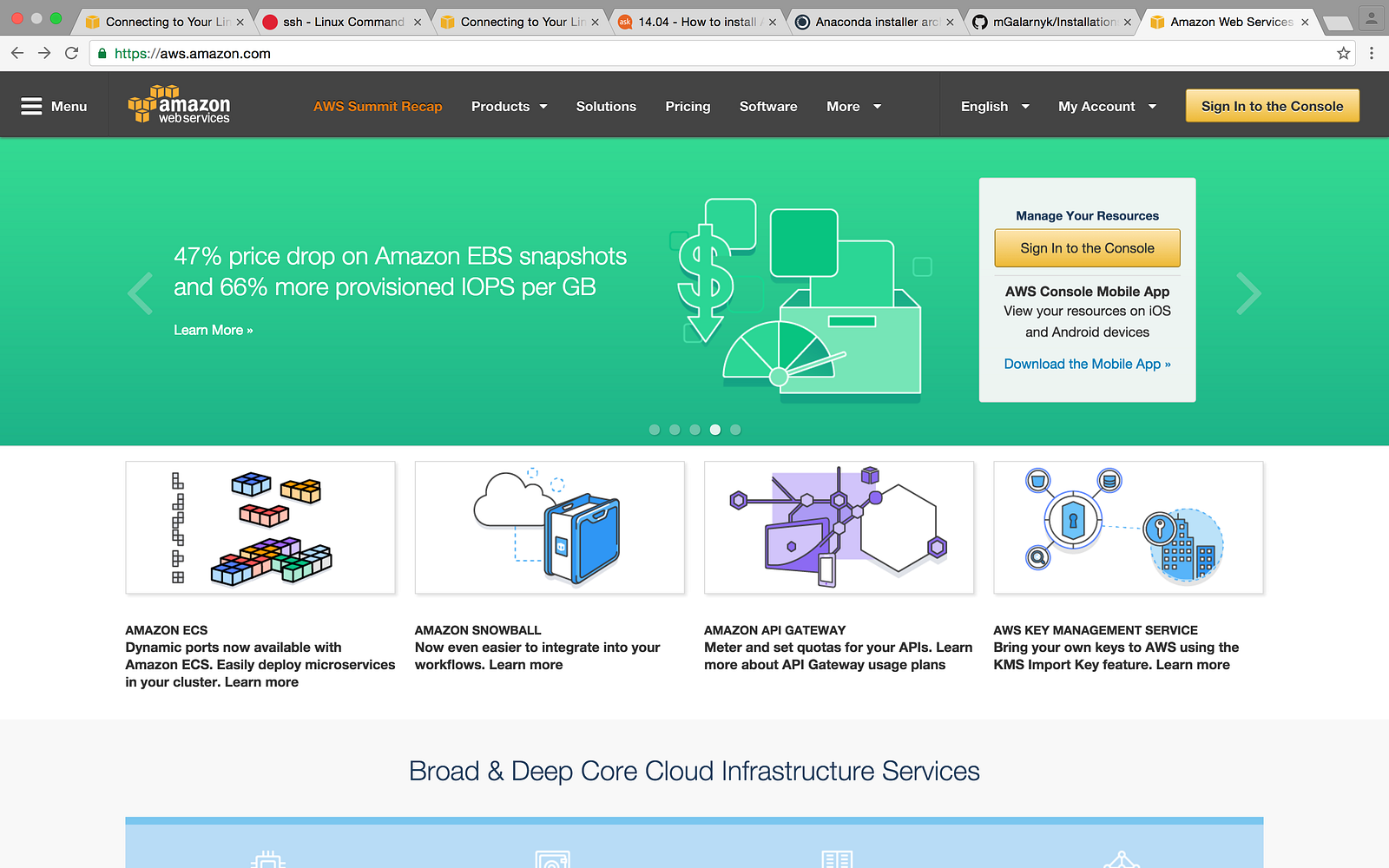Switch to the mGalarnyk/Installation GitHub tab
Viewport: 1389px width, 868px height.
coord(1052,22)
